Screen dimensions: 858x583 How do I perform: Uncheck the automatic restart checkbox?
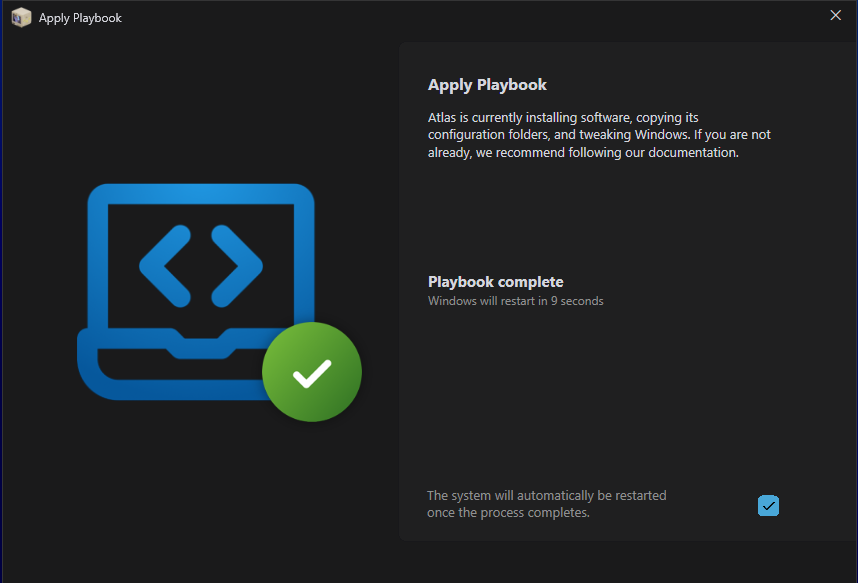768,505
